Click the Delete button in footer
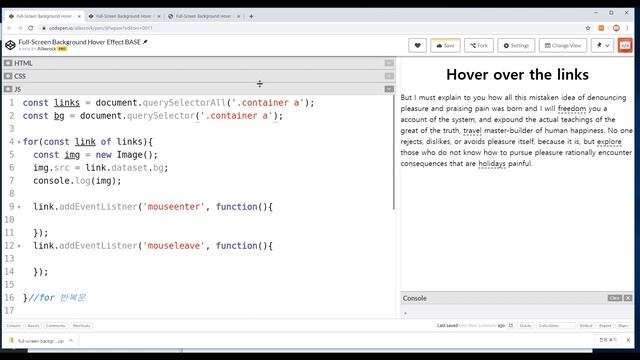 pyautogui.click(x=525, y=326)
